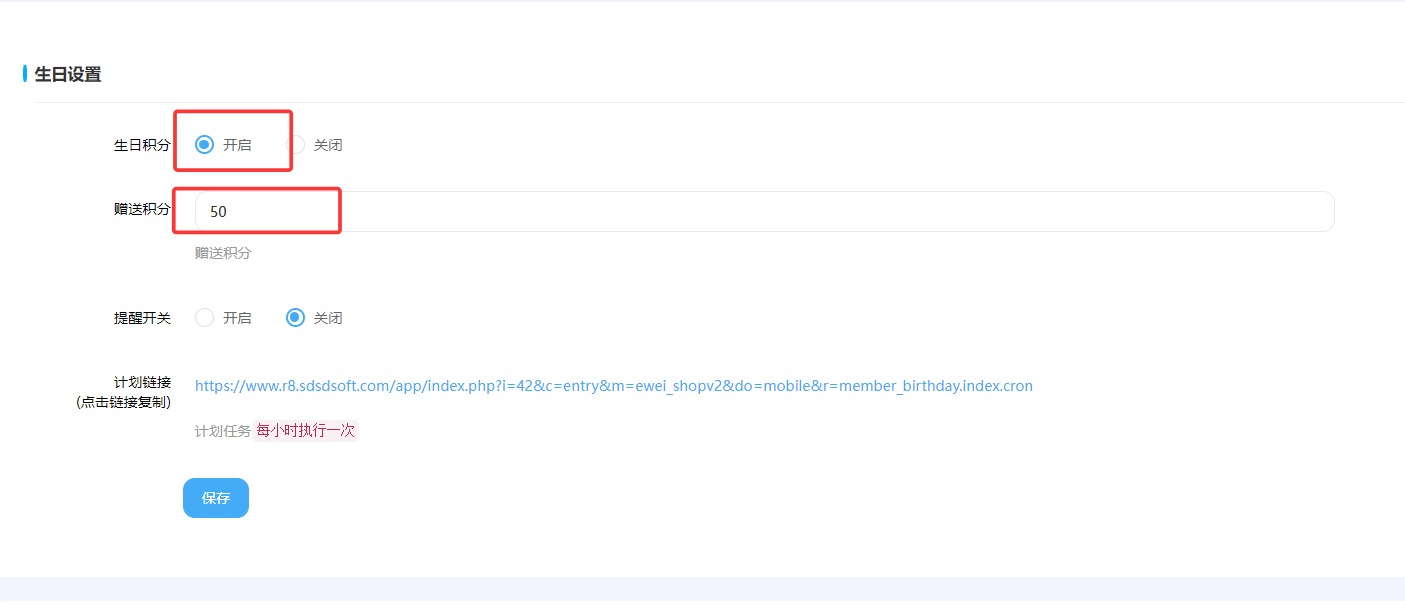Click the (点击链接复制) hint text
This screenshot has width=1405, height=616.
tap(123, 402)
